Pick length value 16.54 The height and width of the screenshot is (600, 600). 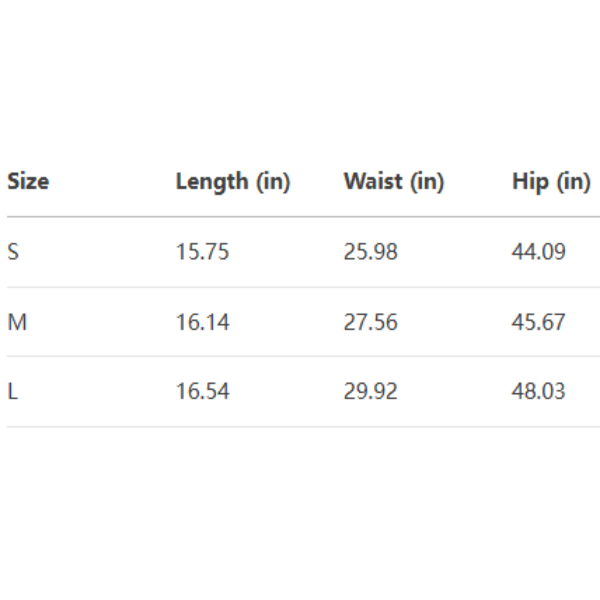tap(202, 392)
